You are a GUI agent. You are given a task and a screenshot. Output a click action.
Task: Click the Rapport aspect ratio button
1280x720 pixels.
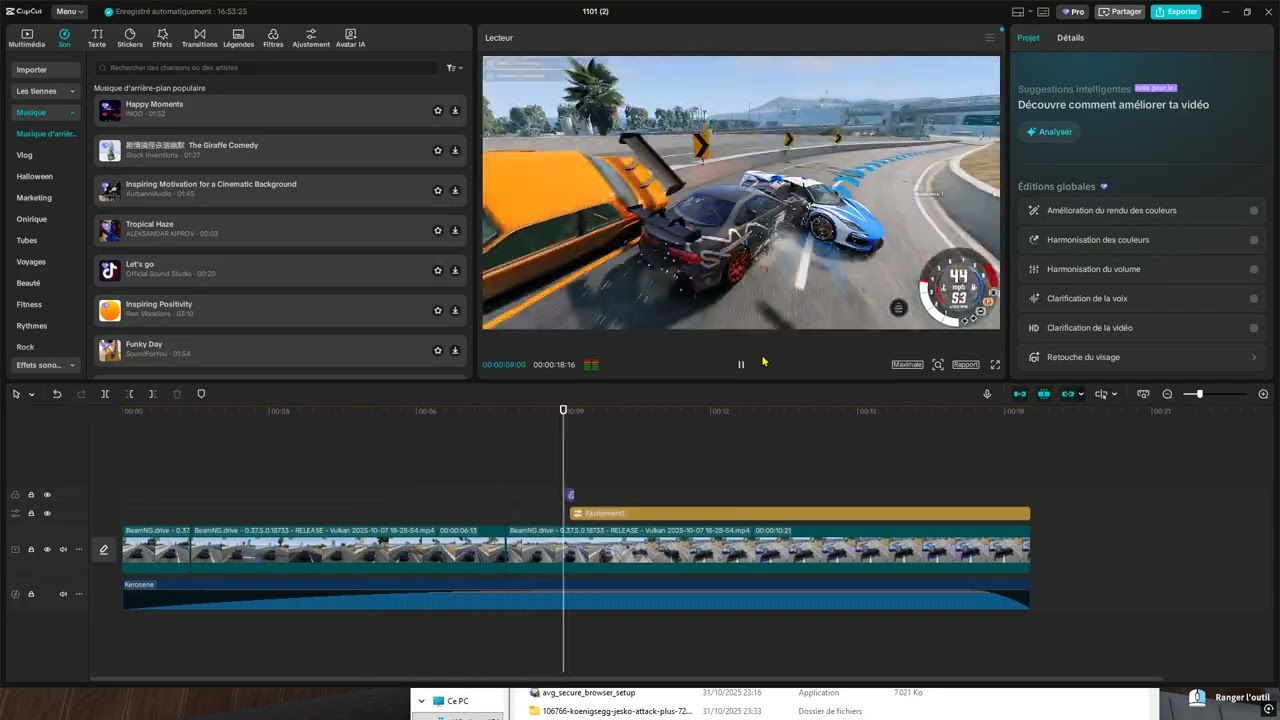click(x=966, y=365)
